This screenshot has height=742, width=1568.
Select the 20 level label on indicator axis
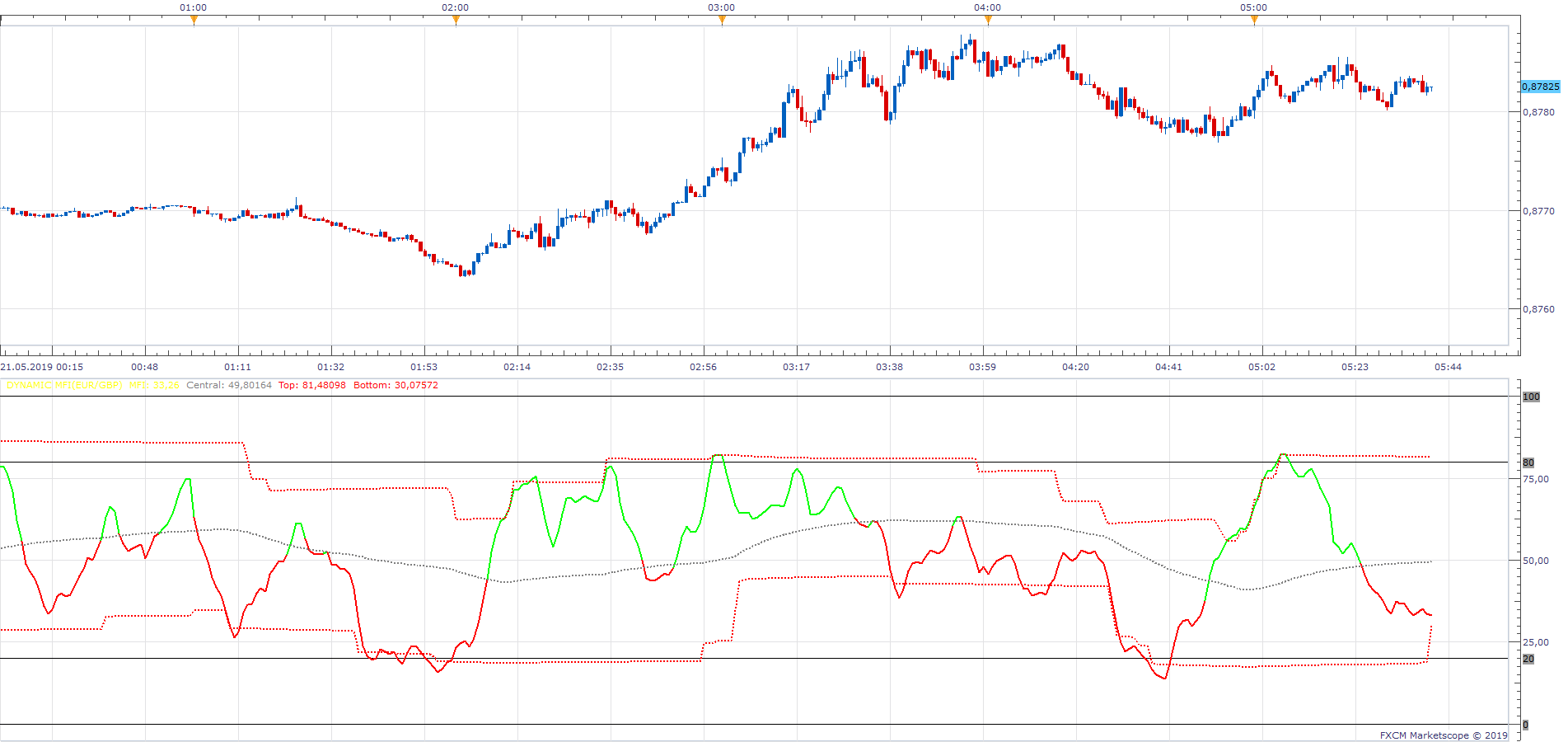coord(1528,659)
